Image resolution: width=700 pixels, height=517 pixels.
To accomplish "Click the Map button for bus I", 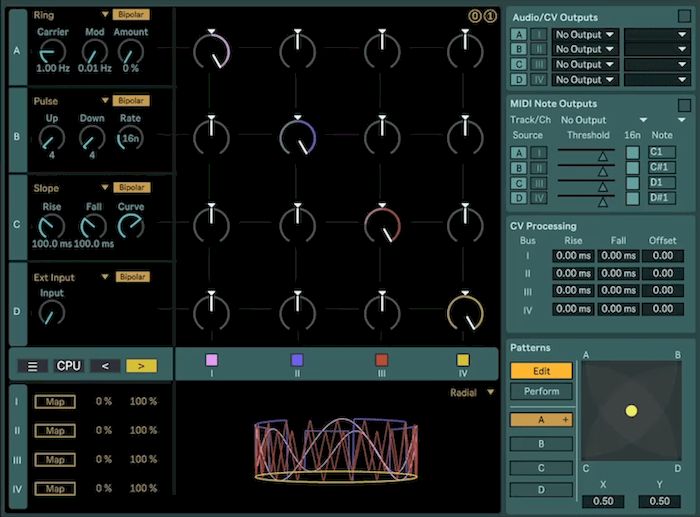I will (54, 402).
